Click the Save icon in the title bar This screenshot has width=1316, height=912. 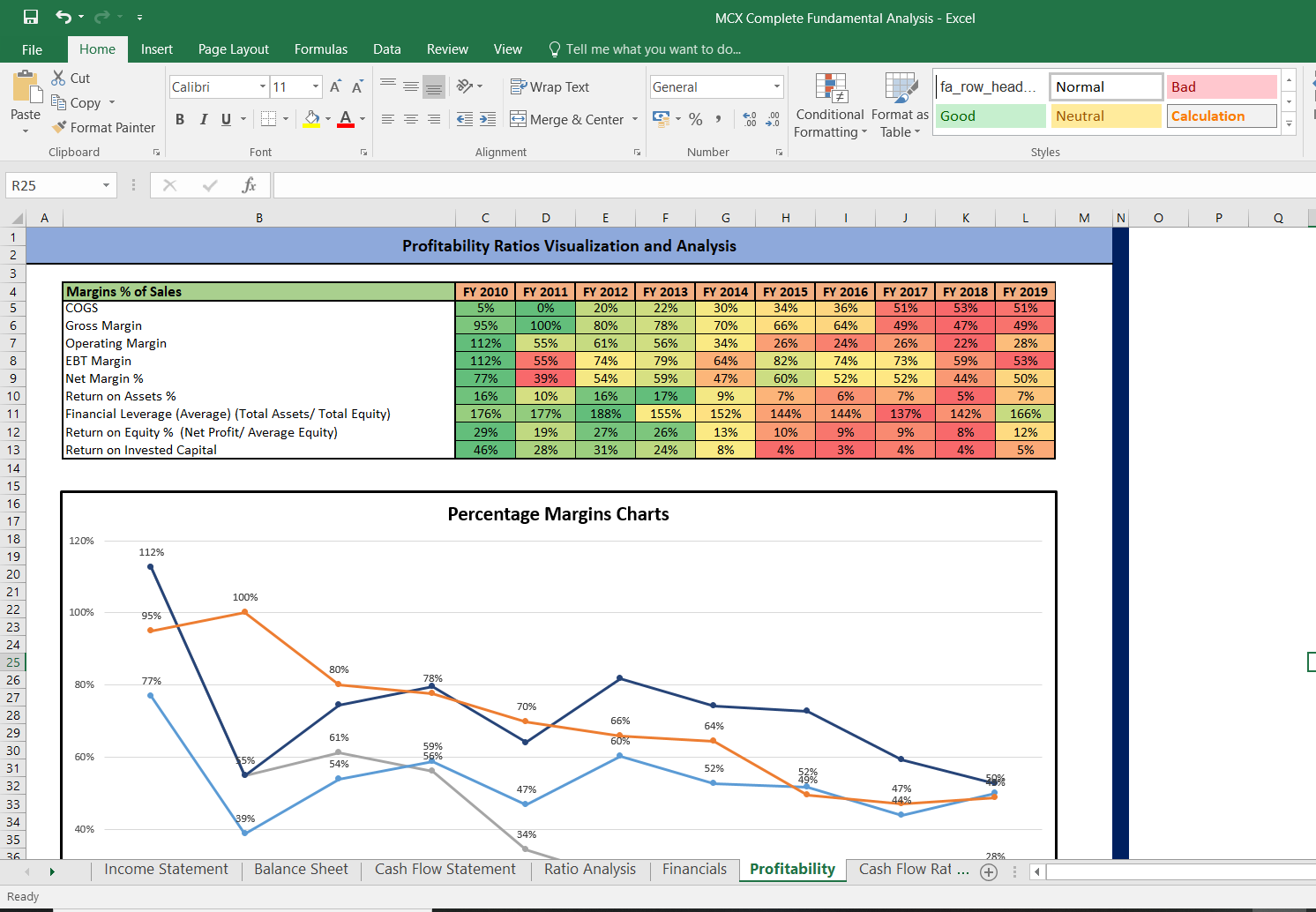[31, 18]
